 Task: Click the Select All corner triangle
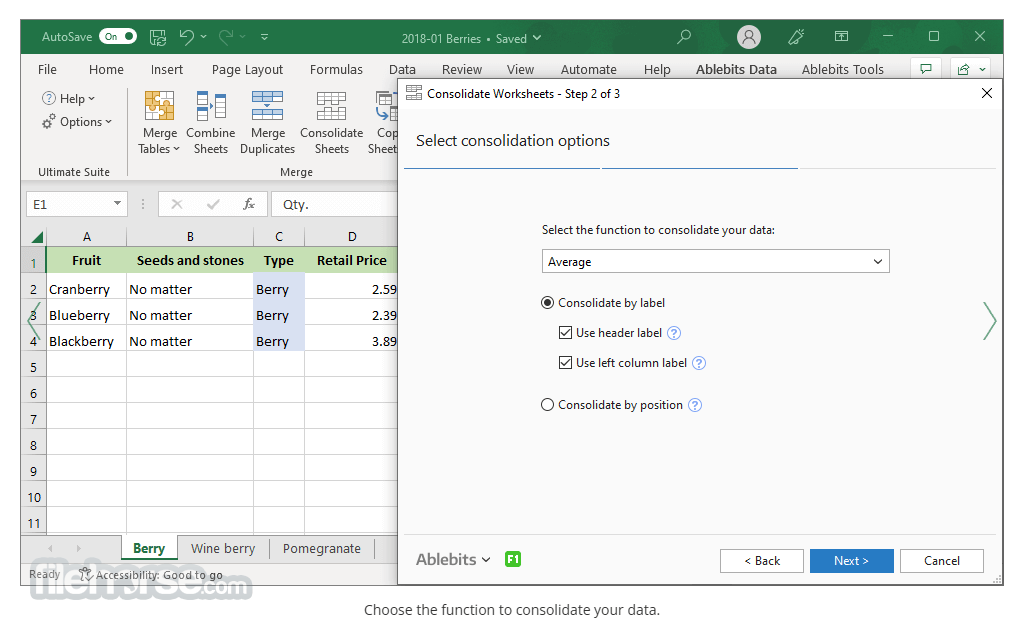(37, 237)
